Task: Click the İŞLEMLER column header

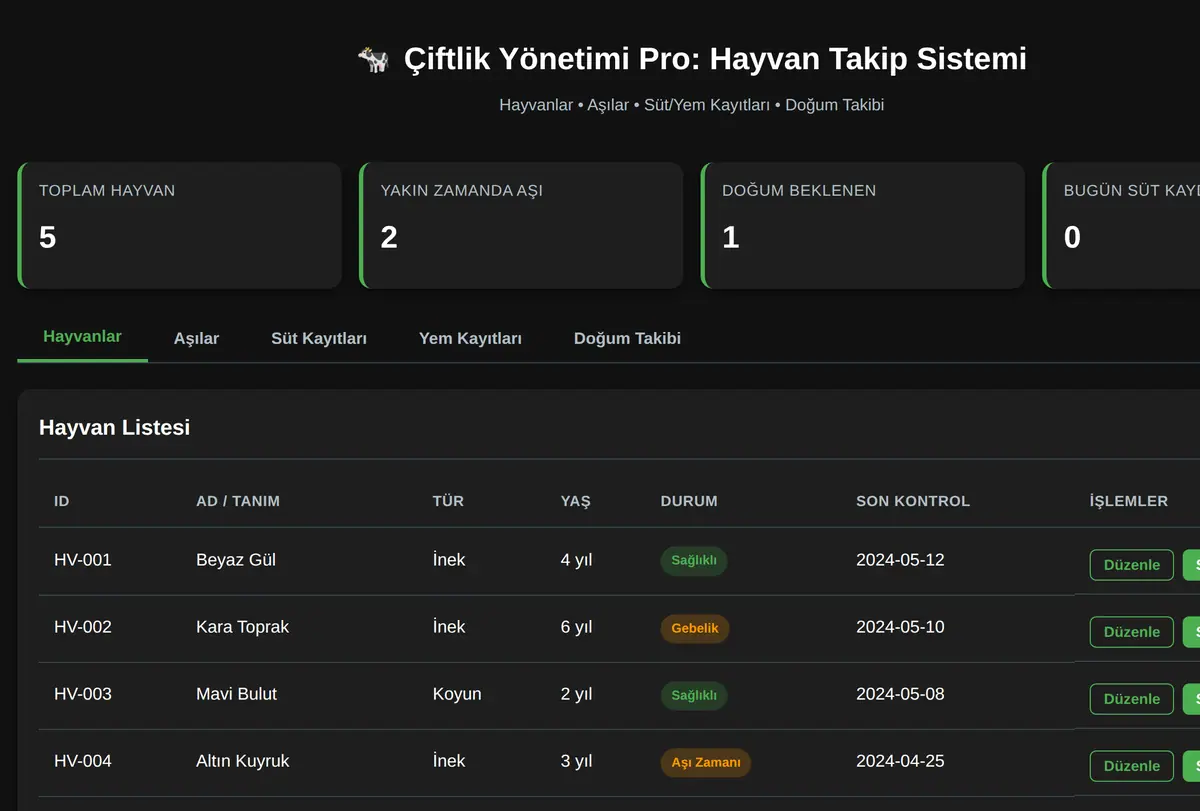Action: (x=1129, y=501)
